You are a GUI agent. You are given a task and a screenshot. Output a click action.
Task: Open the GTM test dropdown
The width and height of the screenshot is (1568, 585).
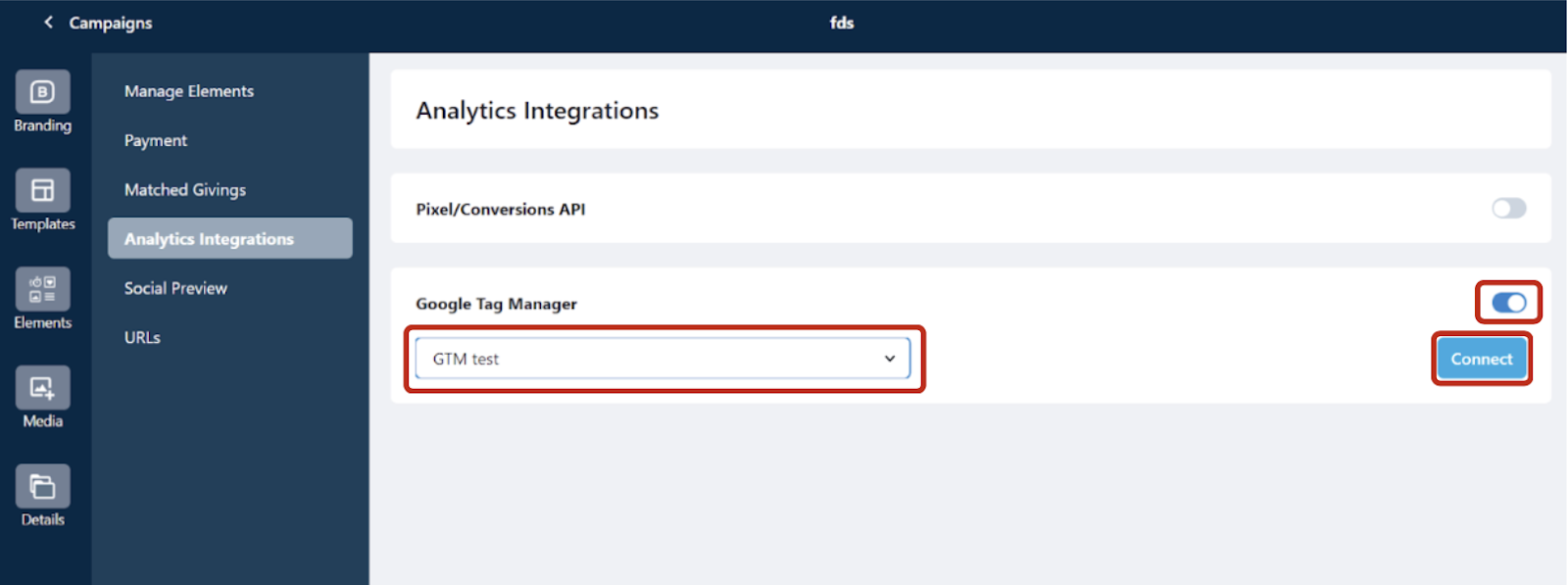[662, 359]
